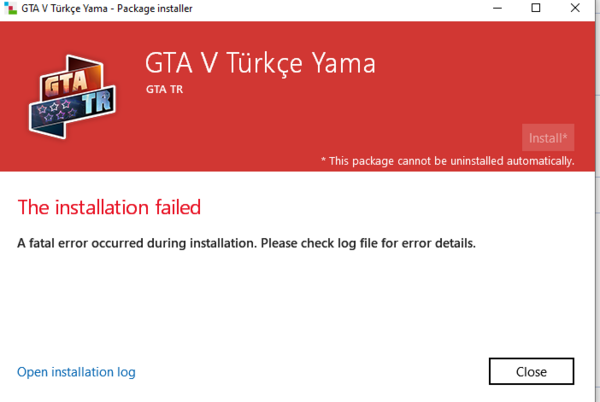Click the GTA TR publisher name
This screenshot has width=600, height=402.
165,90
